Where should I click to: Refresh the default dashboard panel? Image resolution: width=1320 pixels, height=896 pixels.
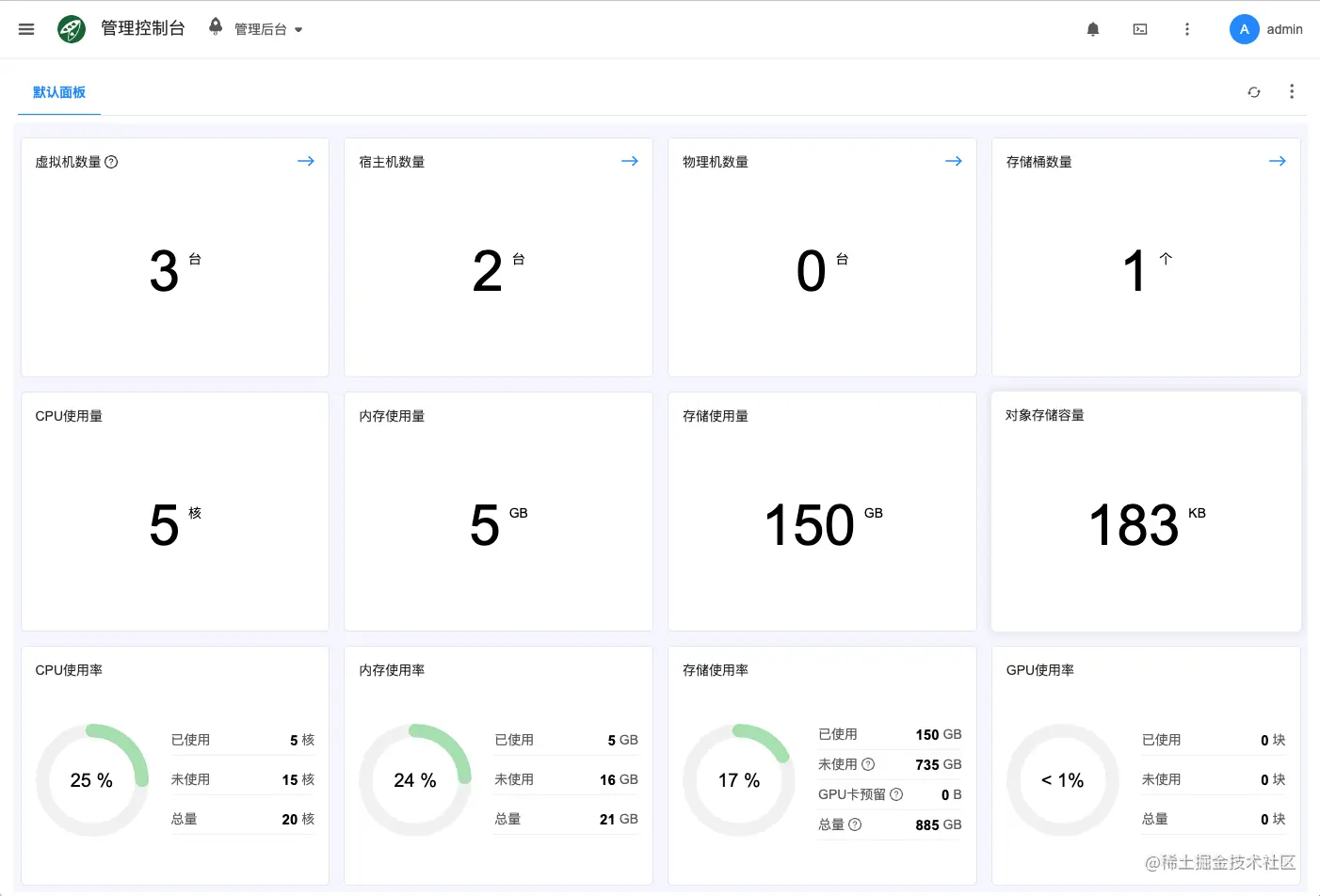(1254, 92)
